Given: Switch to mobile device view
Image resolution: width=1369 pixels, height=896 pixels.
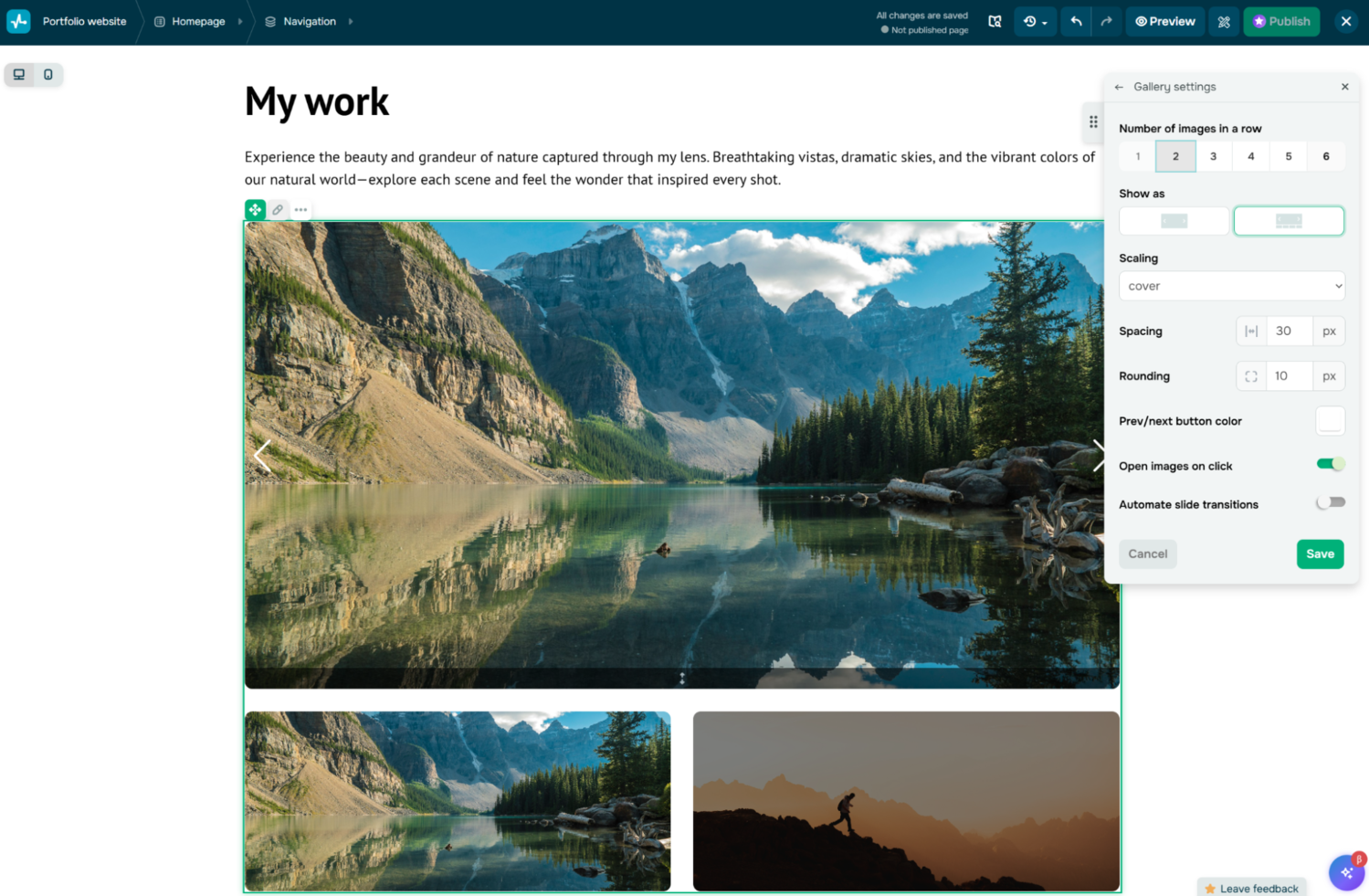Looking at the screenshot, I should coord(48,75).
